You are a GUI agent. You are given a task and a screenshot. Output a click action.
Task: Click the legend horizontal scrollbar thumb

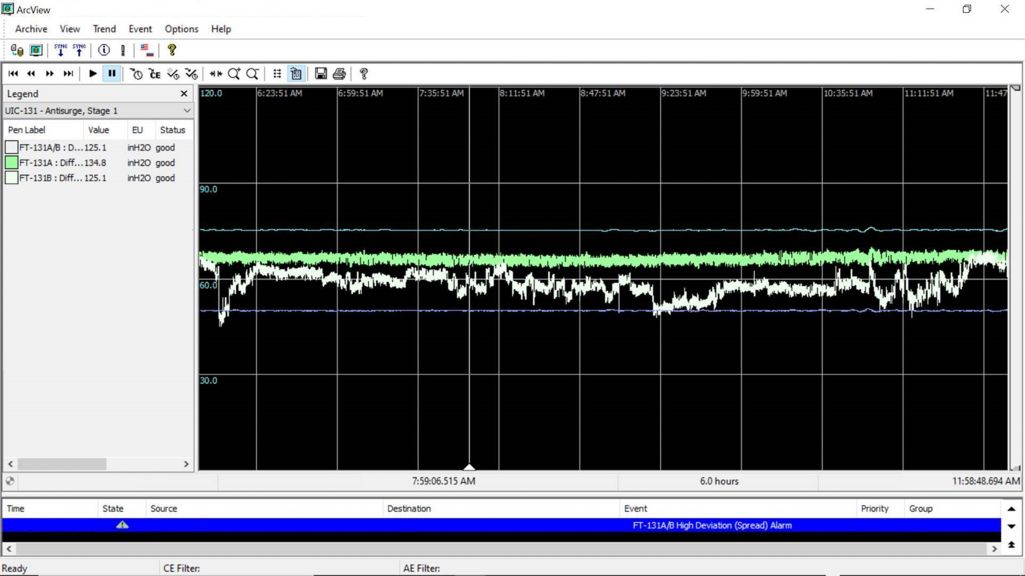[x=61, y=464]
